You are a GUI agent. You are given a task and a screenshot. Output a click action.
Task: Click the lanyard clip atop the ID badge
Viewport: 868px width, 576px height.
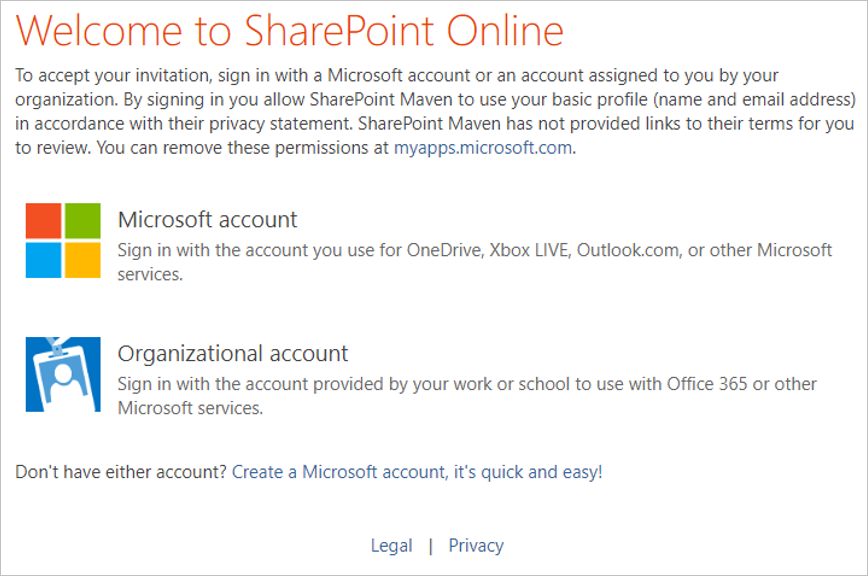[56, 346]
